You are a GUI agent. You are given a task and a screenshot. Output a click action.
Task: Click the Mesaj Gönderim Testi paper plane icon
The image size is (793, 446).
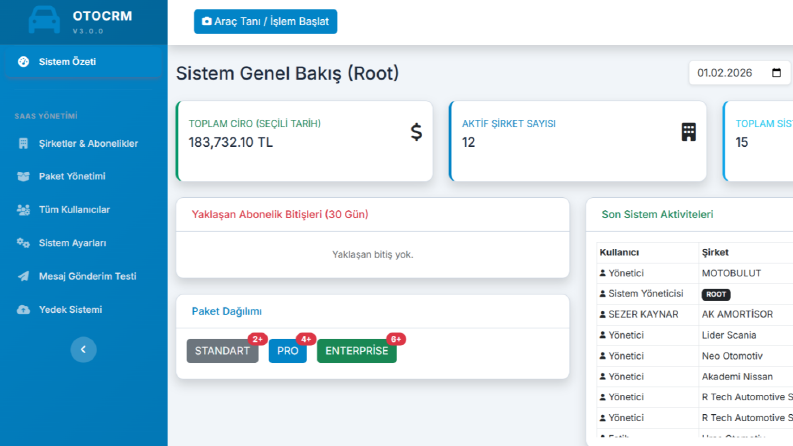click(x=23, y=277)
